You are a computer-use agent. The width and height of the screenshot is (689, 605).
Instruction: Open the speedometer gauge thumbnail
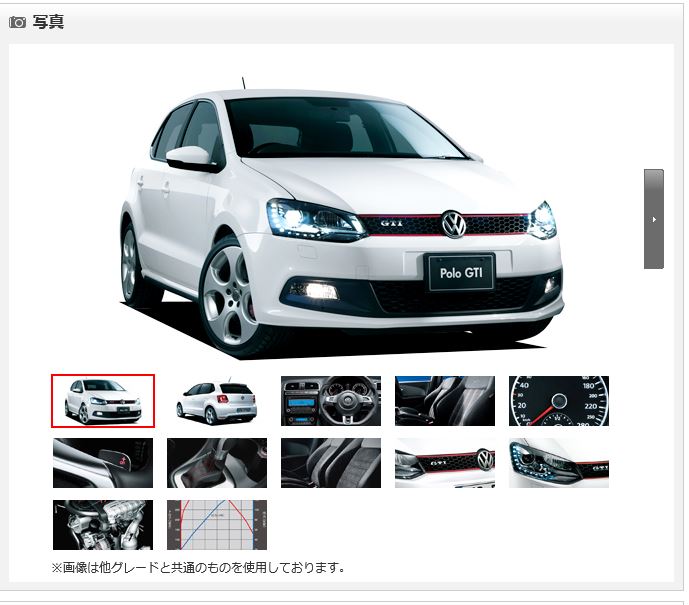pyautogui.click(x=559, y=401)
